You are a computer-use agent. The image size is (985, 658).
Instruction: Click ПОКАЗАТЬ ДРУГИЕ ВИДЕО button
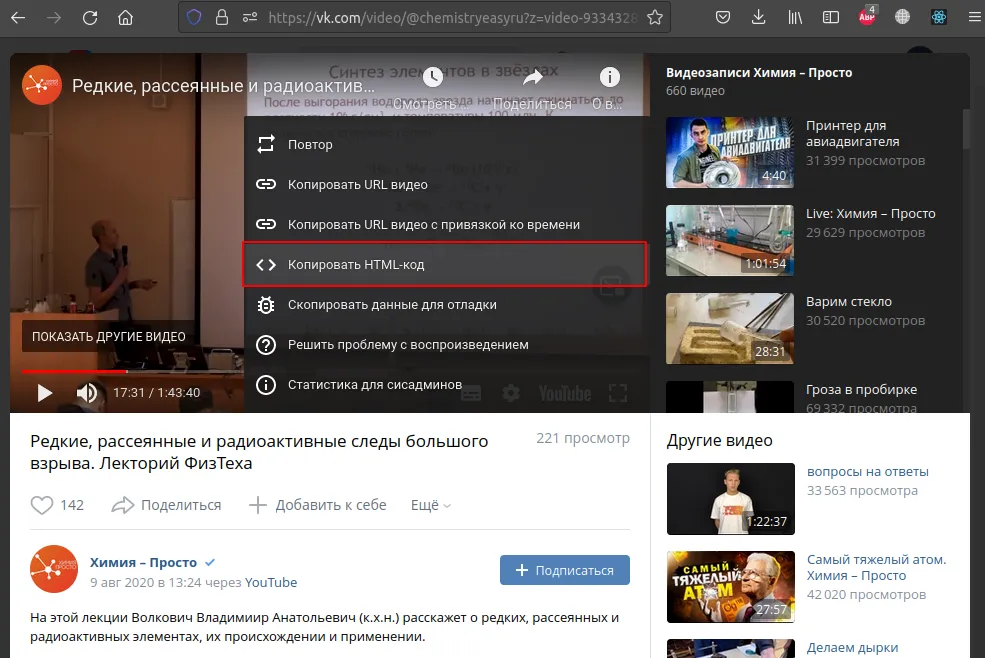click(x=109, y=336)
